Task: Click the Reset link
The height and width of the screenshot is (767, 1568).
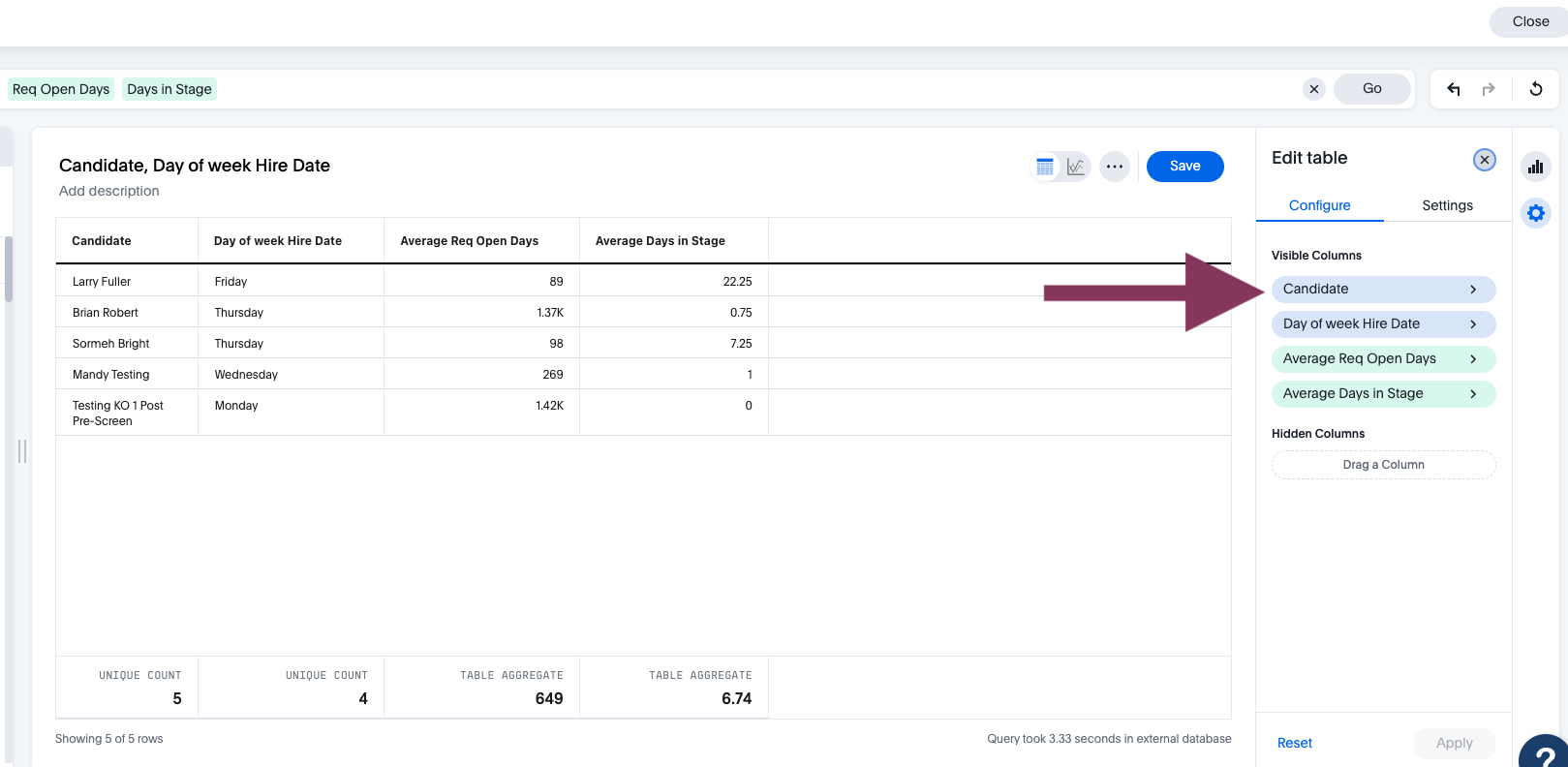Action: [x=1295, y=743]
